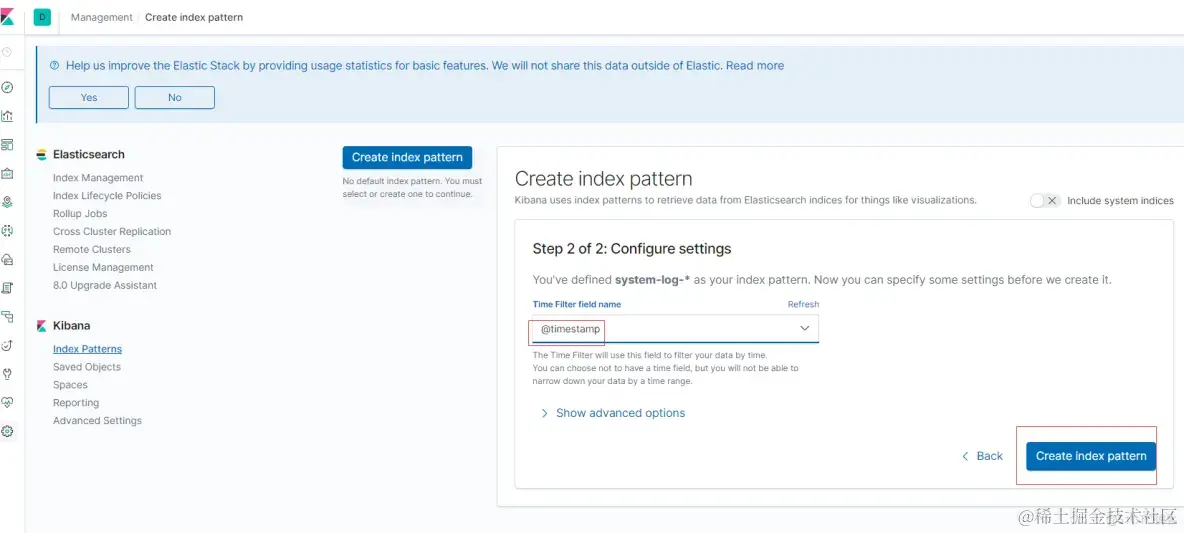
Task: Open the Uptime icon in the sidebar
Action: [x=8, y=345]
